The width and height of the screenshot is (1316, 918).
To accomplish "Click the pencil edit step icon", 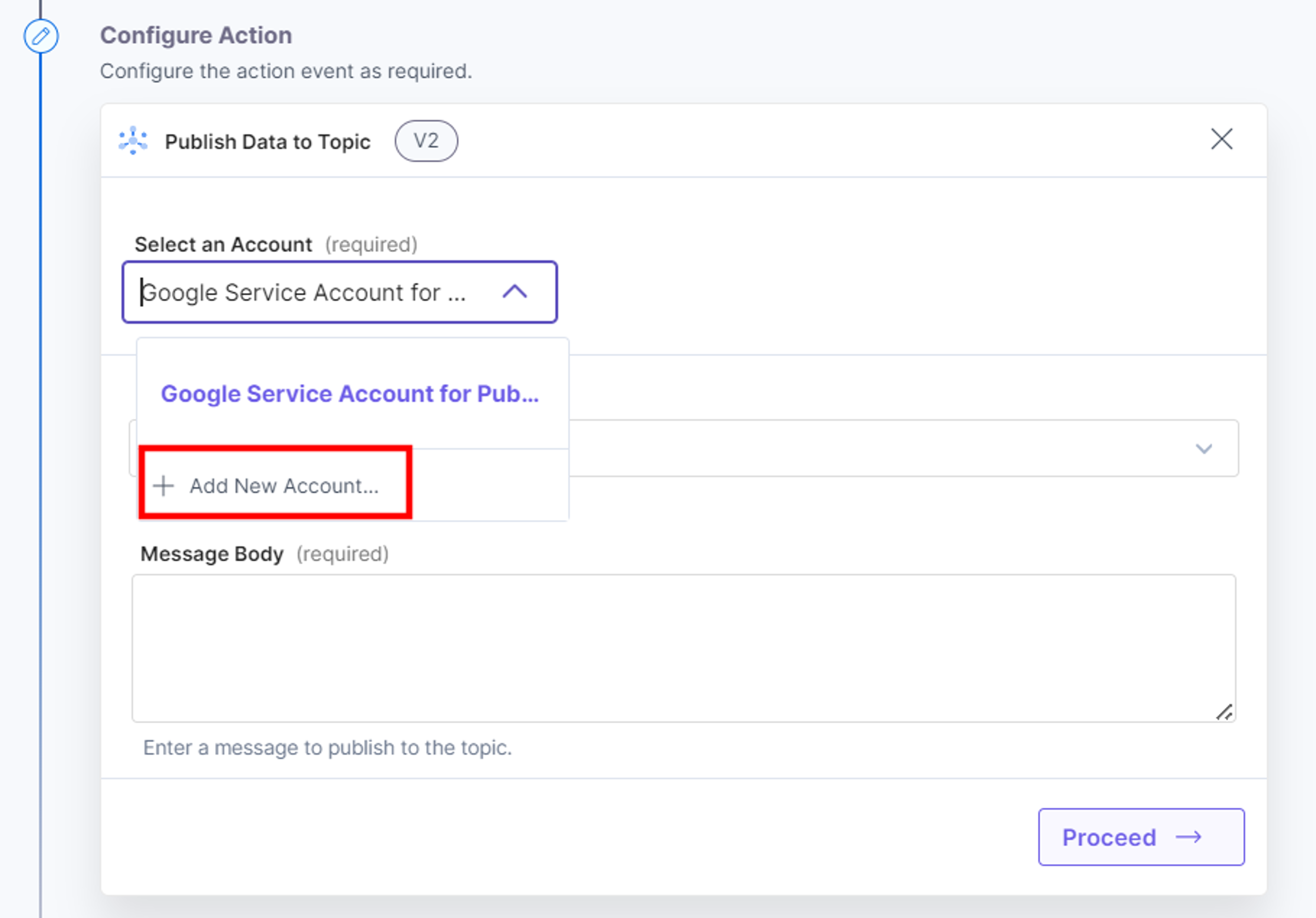I will 41,37.
